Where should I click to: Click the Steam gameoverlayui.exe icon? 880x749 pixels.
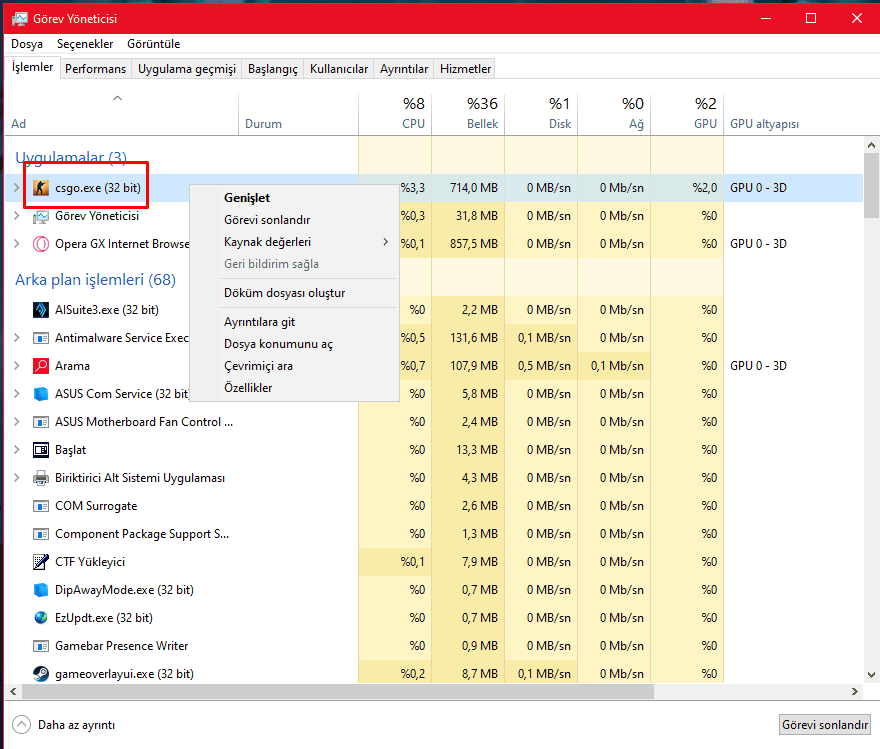[41, 674]
